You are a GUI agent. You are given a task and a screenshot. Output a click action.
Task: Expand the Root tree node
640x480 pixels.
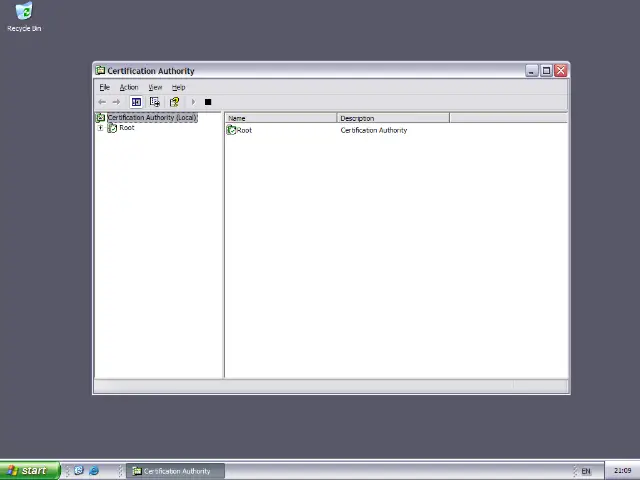click(x=100, y=128)
